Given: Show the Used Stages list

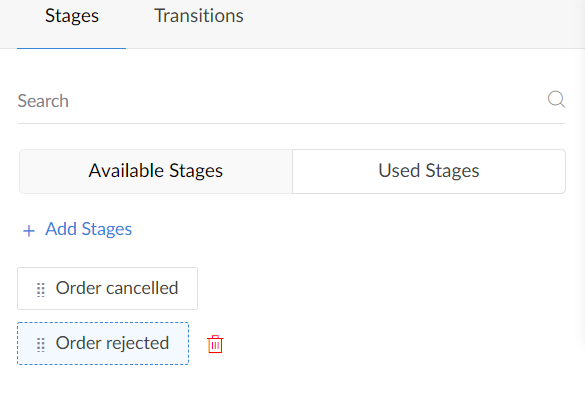Looking at the screenshot, I should tap(429, 171).
